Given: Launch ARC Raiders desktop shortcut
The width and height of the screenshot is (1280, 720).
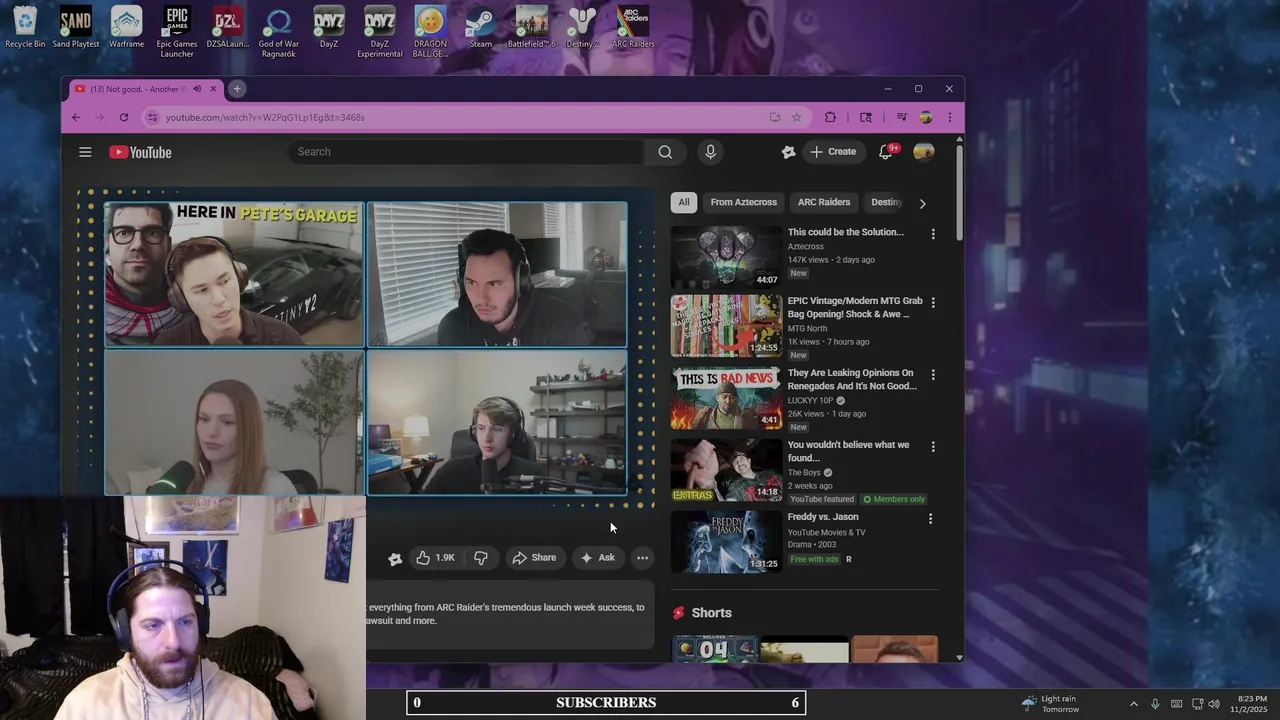Looking at the screenshot, I should [x=633, y=27].
